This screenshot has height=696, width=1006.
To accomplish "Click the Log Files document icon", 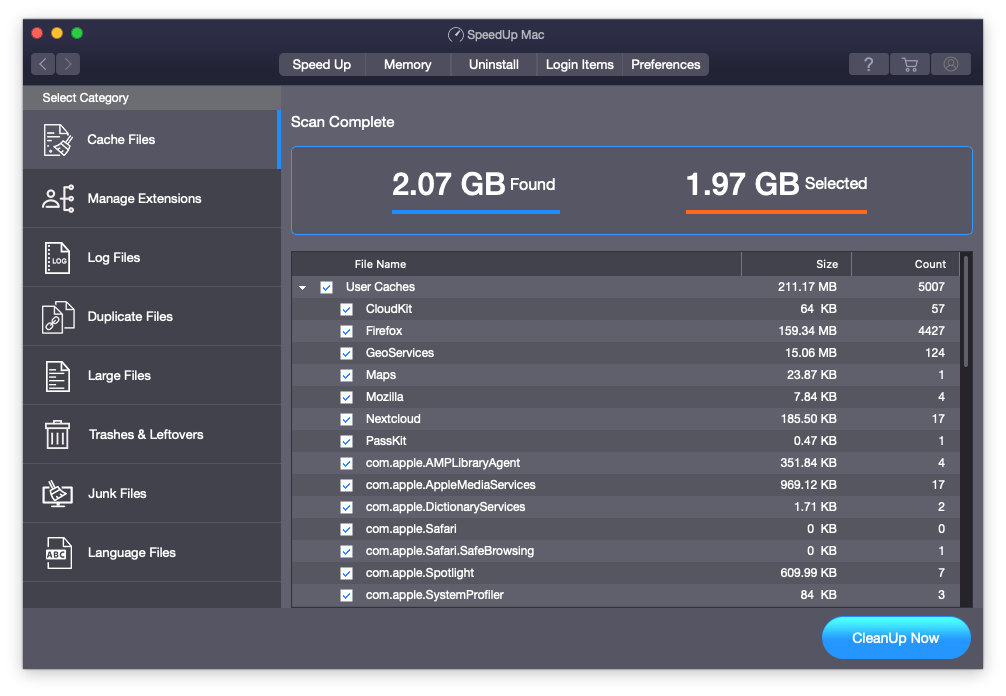I will tap(58, 258).
